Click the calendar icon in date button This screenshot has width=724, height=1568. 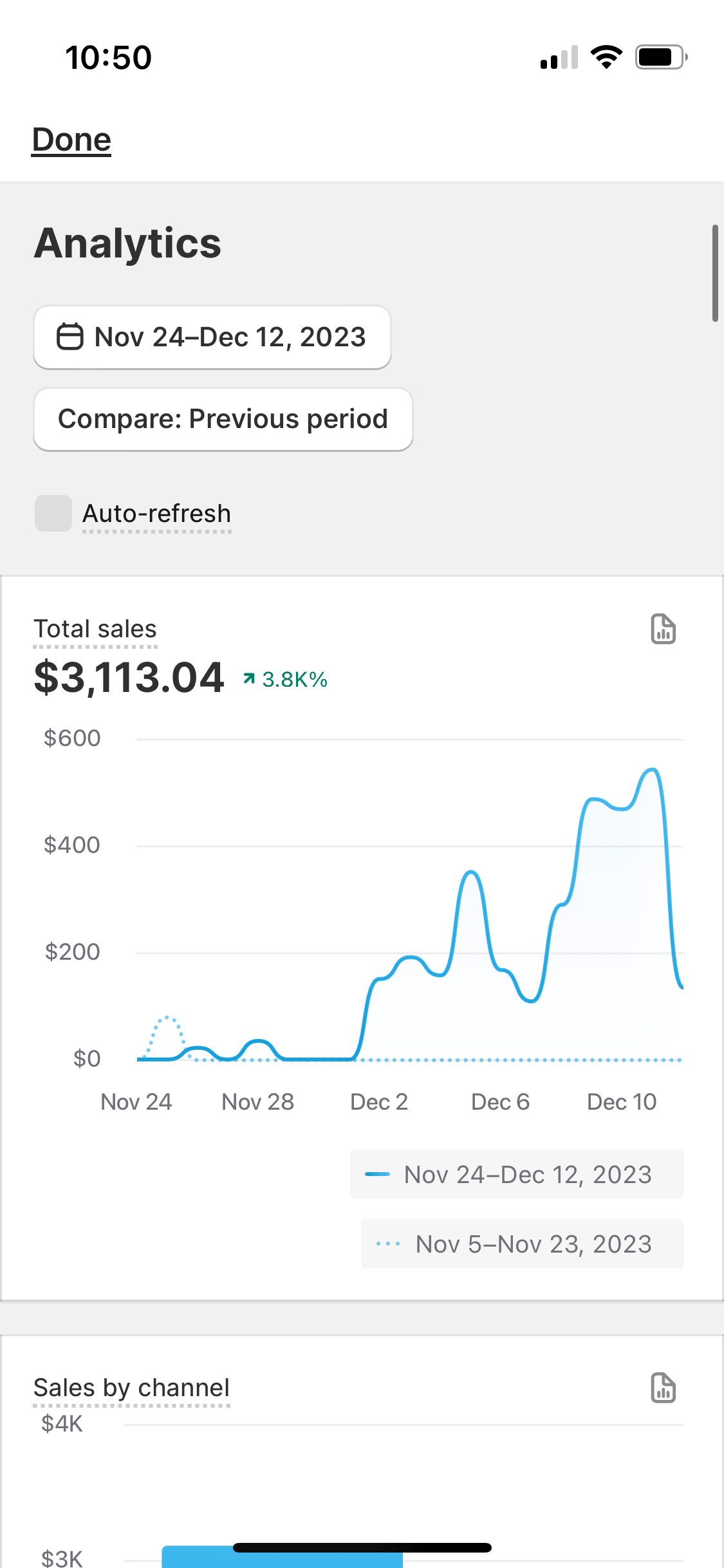[70, 337]
